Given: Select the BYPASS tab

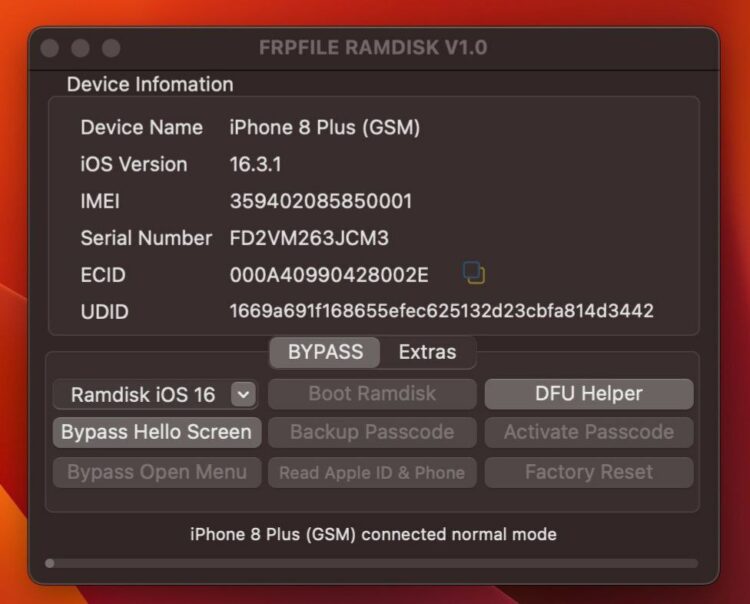Looking at the screenshot, I should (x=325, y=352).
